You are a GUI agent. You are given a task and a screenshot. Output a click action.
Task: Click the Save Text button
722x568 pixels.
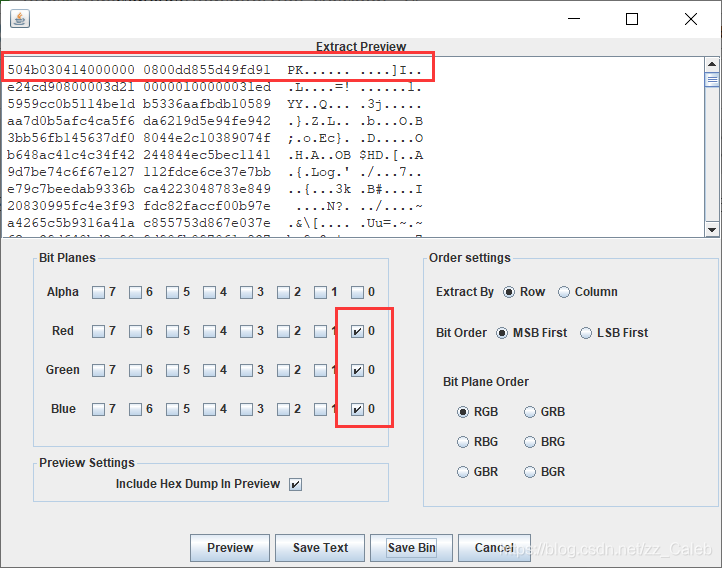(320, 548)
